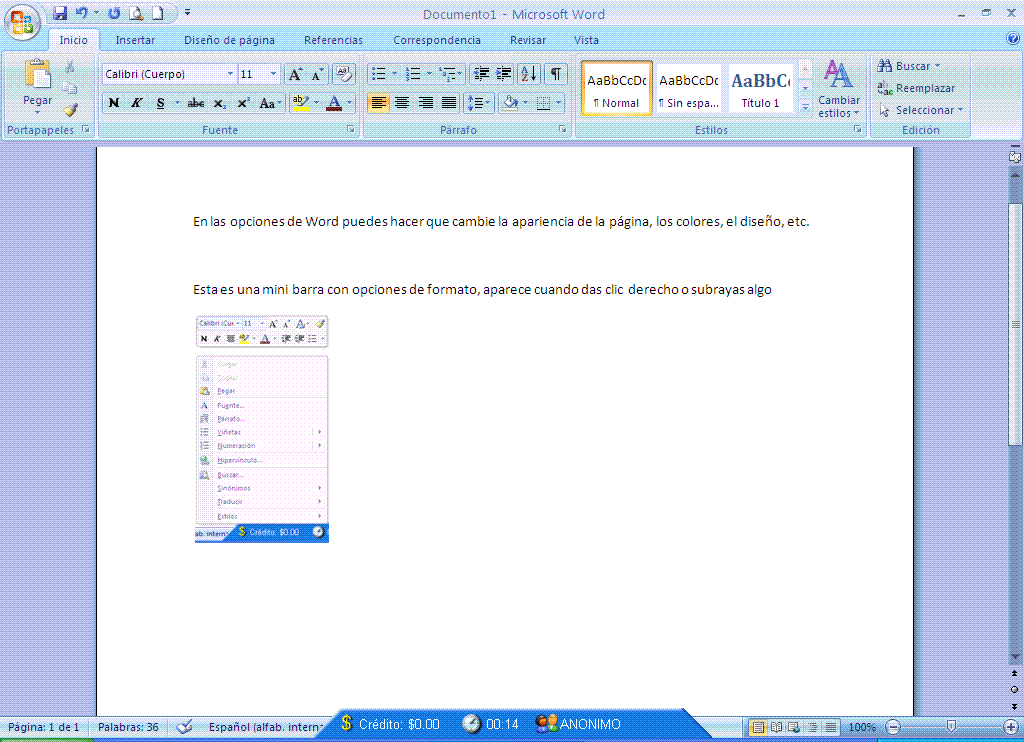
Task: Align text to the left
Action: point(379,103)
